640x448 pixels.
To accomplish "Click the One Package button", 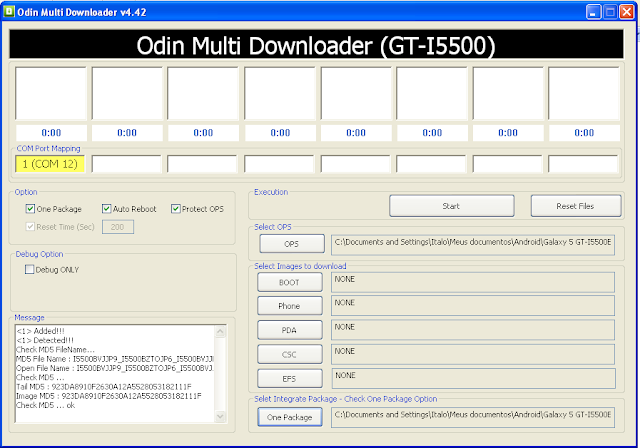I will pyautogui.click(x=289, y=417).
